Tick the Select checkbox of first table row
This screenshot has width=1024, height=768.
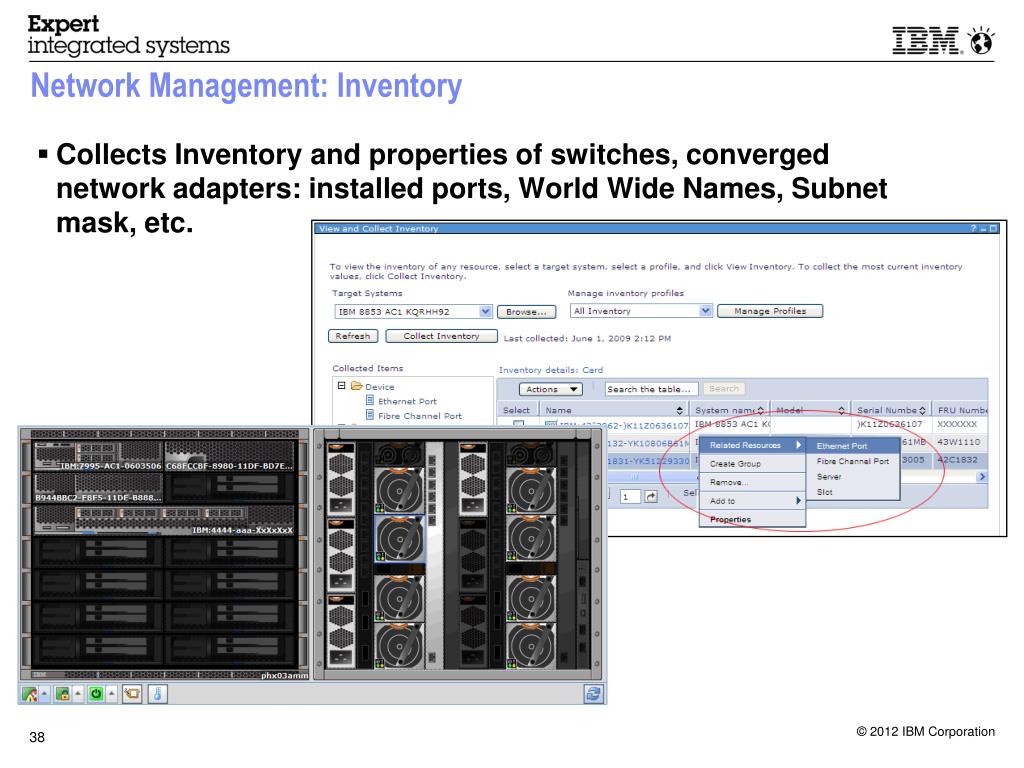519,423
